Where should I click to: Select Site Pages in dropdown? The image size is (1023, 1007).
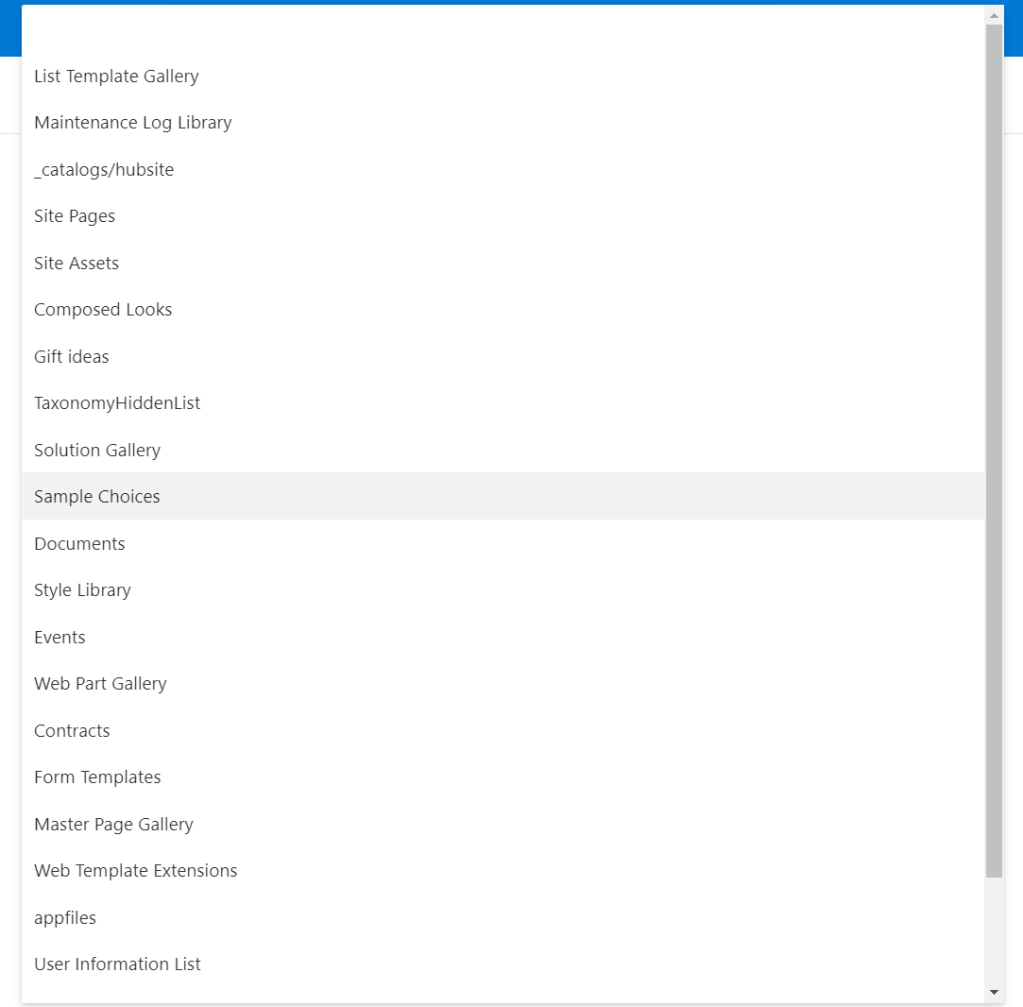(75, 216)
